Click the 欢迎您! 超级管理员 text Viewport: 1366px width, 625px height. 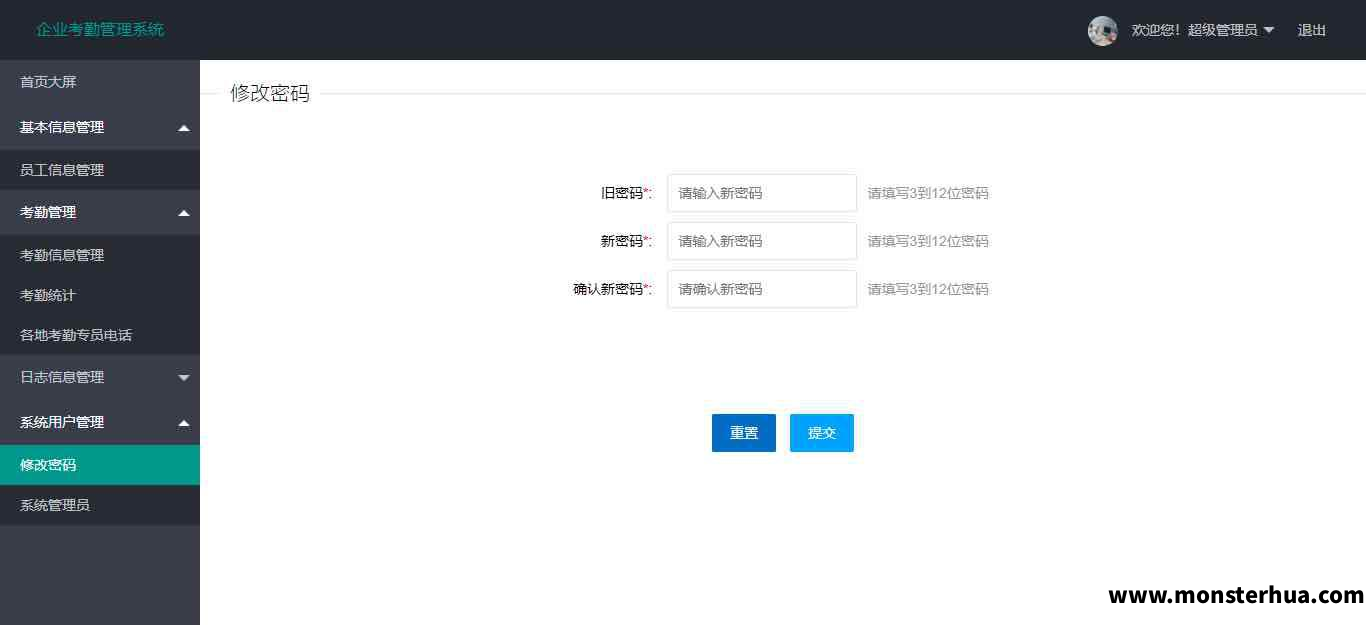(1194, 30)
